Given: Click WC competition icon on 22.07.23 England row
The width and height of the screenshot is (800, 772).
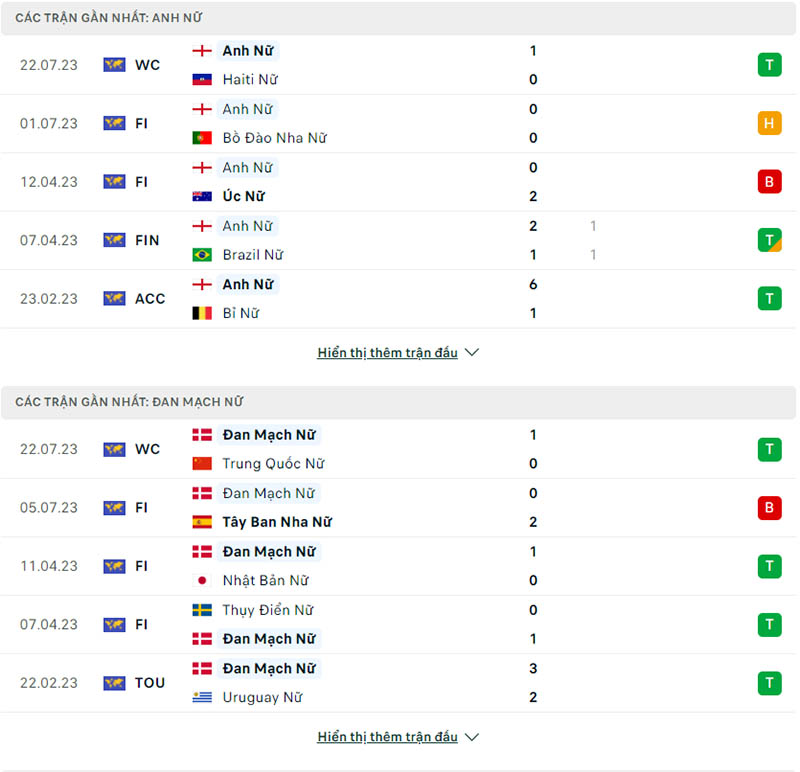Looking at the screenshot, I should pyautogui.click(x=114, y=65).
